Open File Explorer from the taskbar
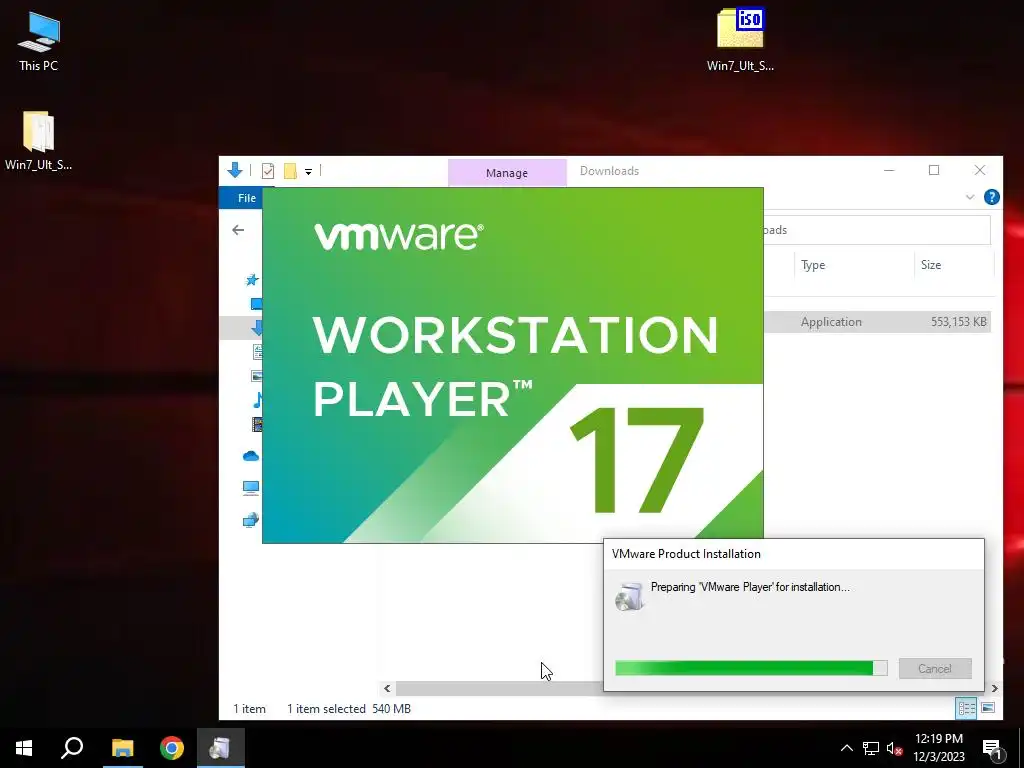The image size is (1024, 768). click(122, 748)
